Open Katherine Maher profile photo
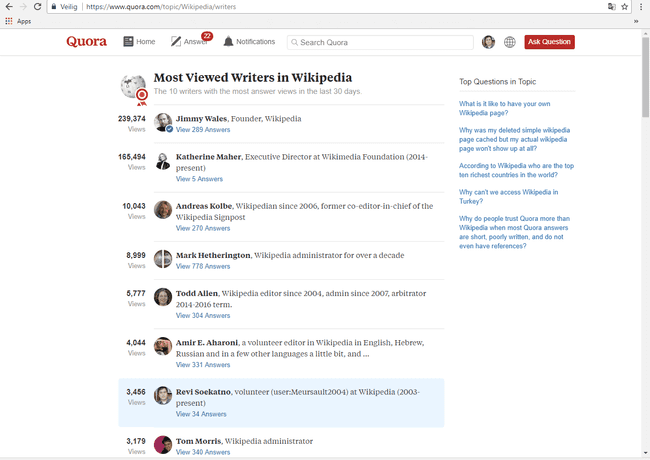Image resolution: width=650 pixels, height=460 pixels. [x=163, y=161]
